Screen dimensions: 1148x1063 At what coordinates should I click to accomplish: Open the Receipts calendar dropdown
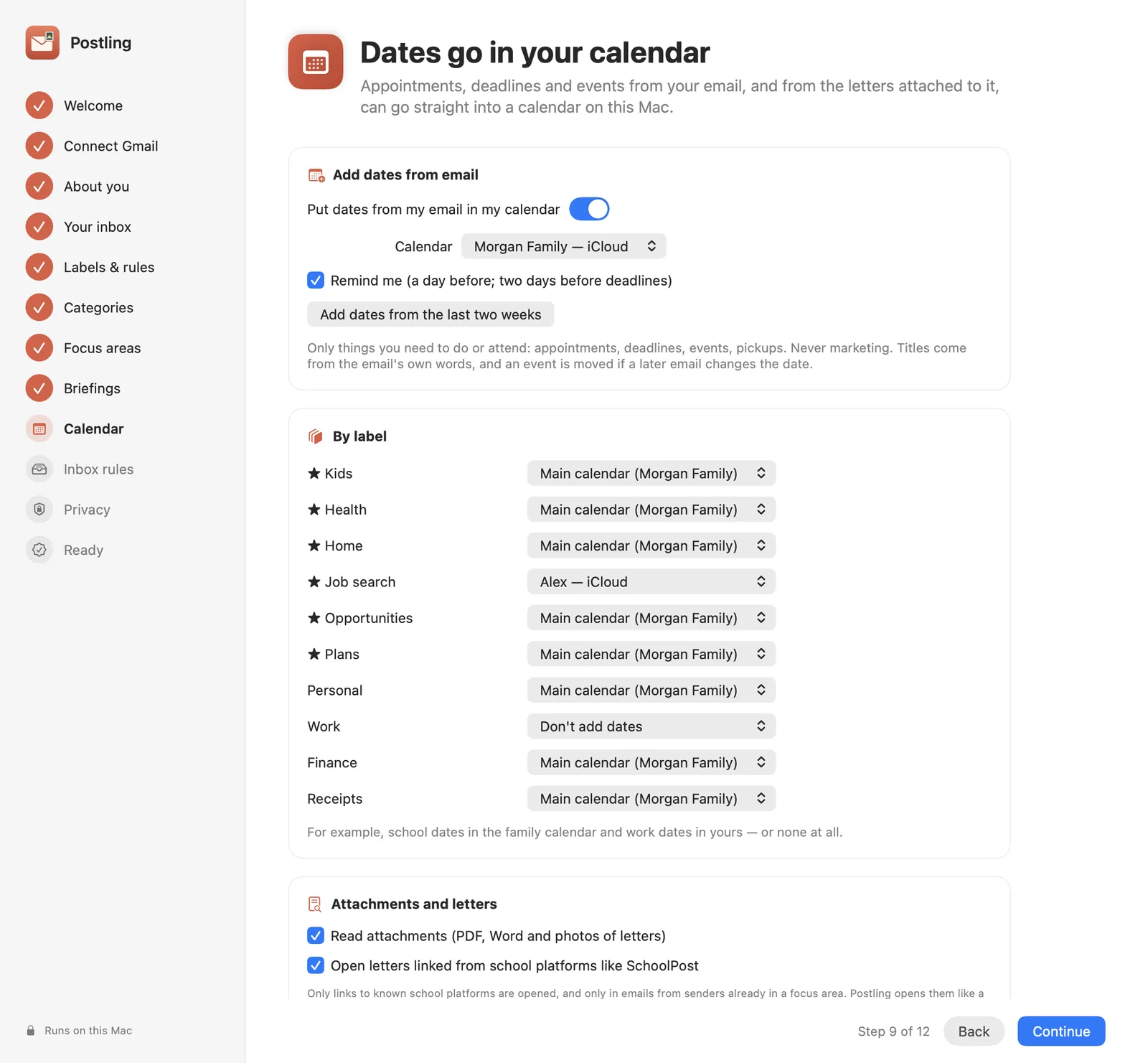[x=651, y=799]
